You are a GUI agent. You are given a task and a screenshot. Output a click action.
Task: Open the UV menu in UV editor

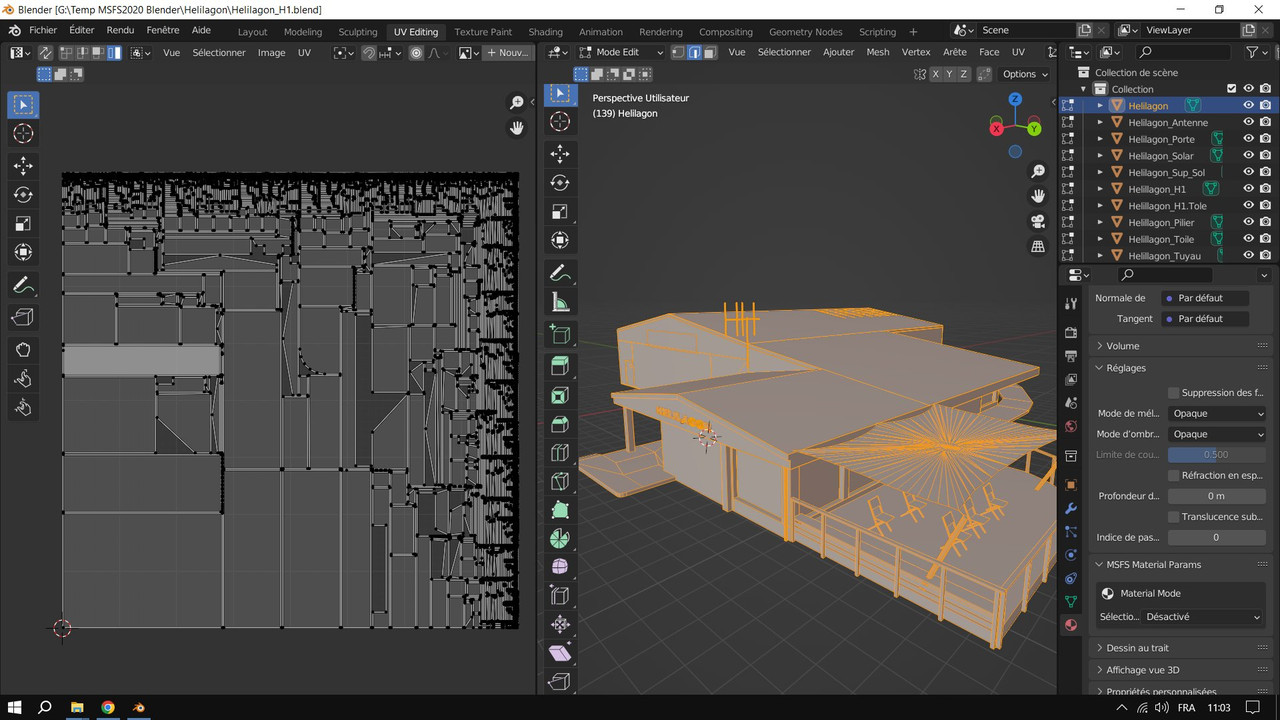click(304, 52)
